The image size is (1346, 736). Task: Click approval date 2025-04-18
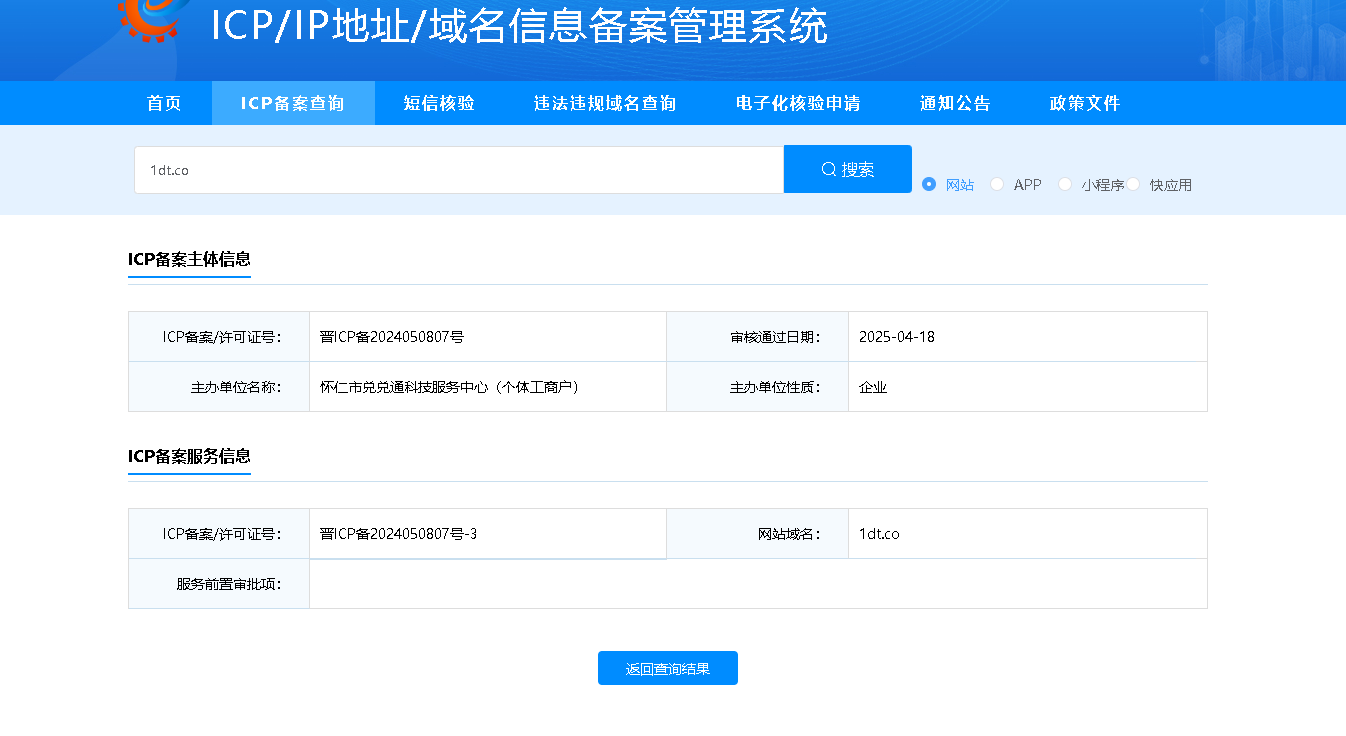pos(897,337)
